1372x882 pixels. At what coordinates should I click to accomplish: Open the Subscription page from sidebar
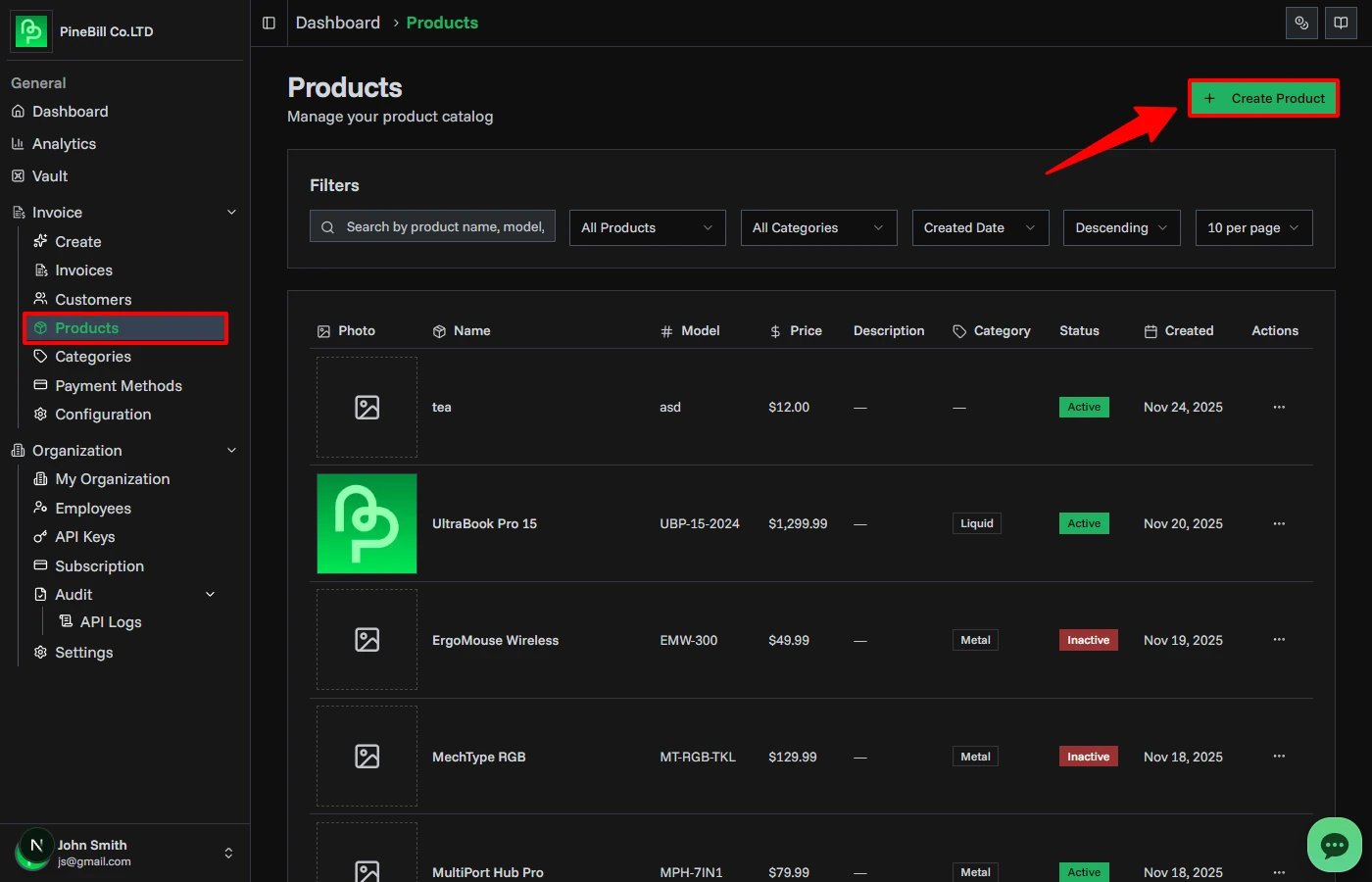click(98, 565)
